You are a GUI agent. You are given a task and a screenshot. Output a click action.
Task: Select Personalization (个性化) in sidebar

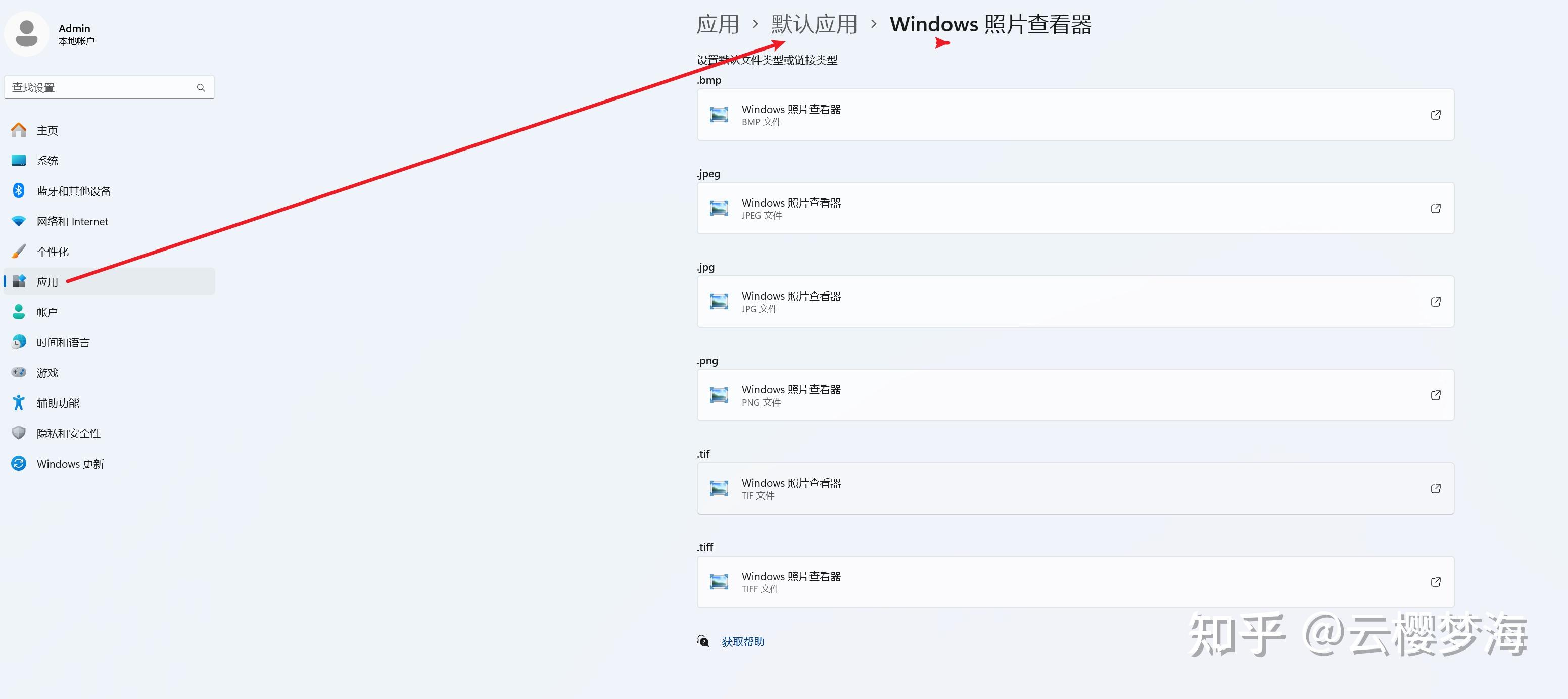tap(53, 252)
